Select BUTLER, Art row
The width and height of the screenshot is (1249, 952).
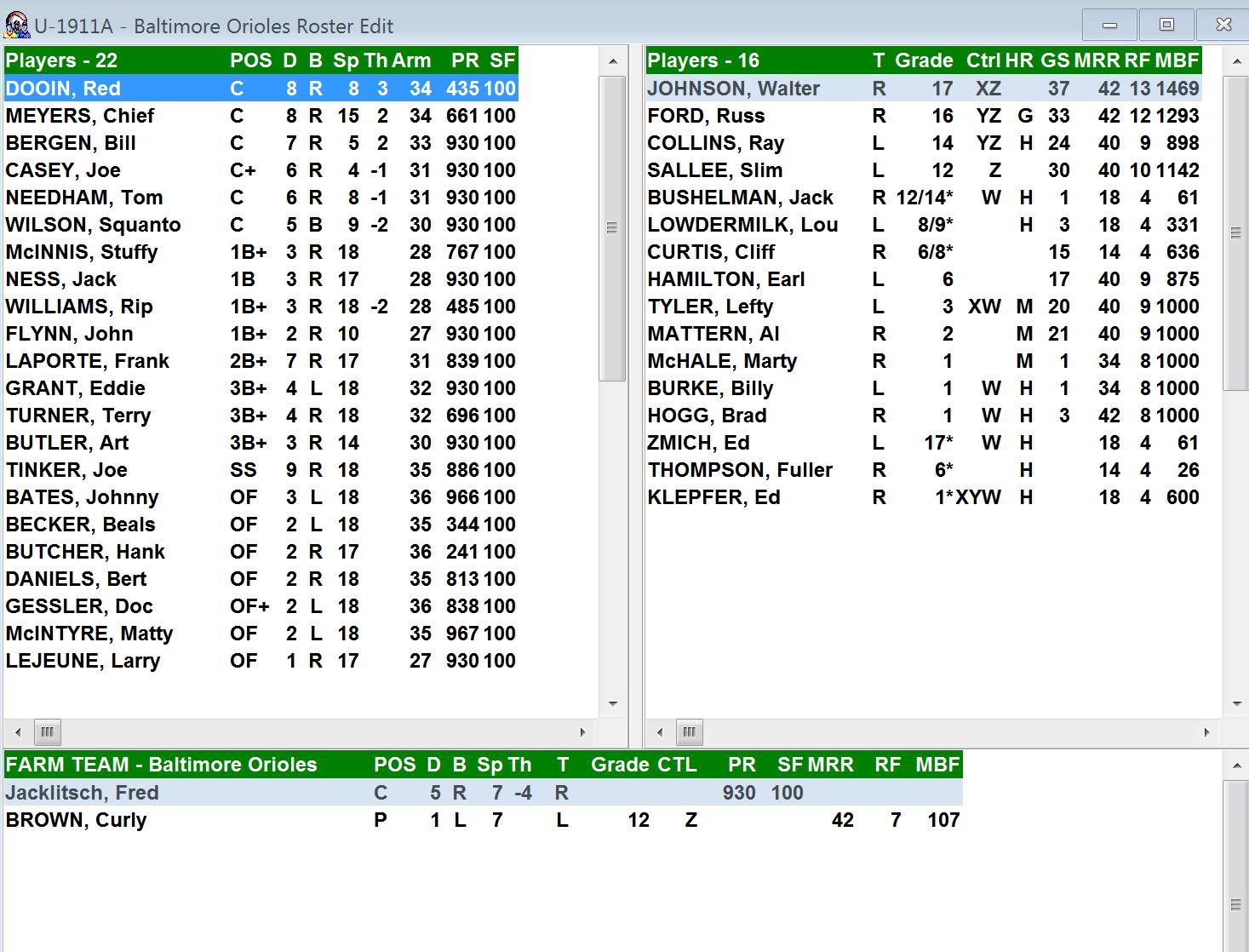261,443
